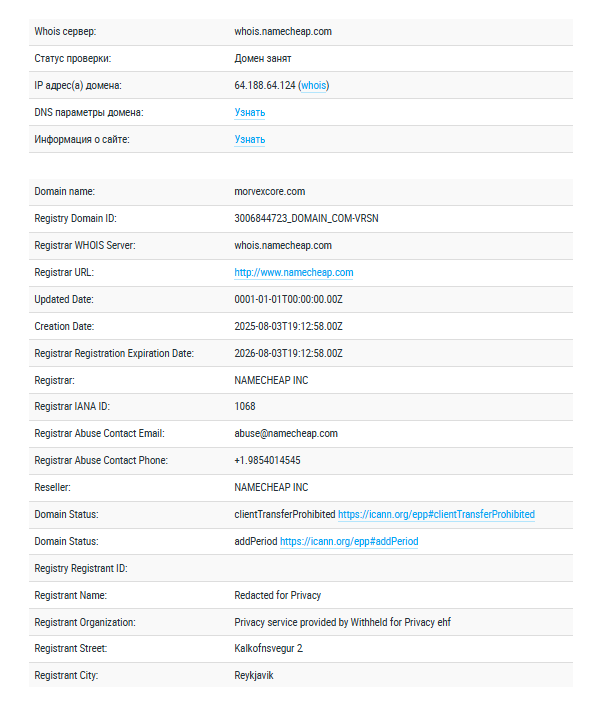Open the icann.org clientTransferProhibited link
Screen dimensions: 590x703
436,514
